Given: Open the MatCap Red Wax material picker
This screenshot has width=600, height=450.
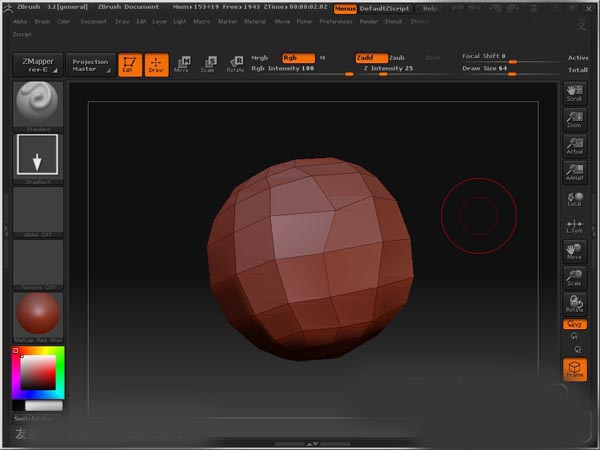Looking at the screenshot, I should (x=39, y=315).
